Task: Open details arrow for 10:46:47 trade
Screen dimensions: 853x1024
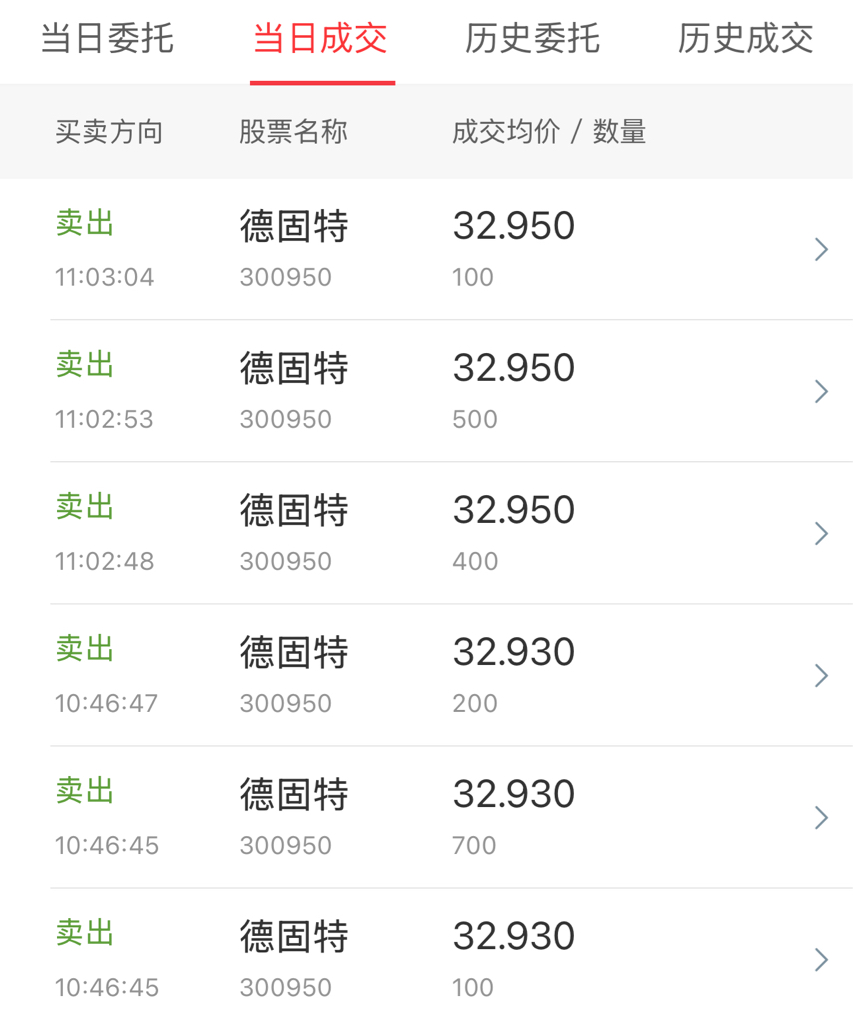Action: (822, 675)
